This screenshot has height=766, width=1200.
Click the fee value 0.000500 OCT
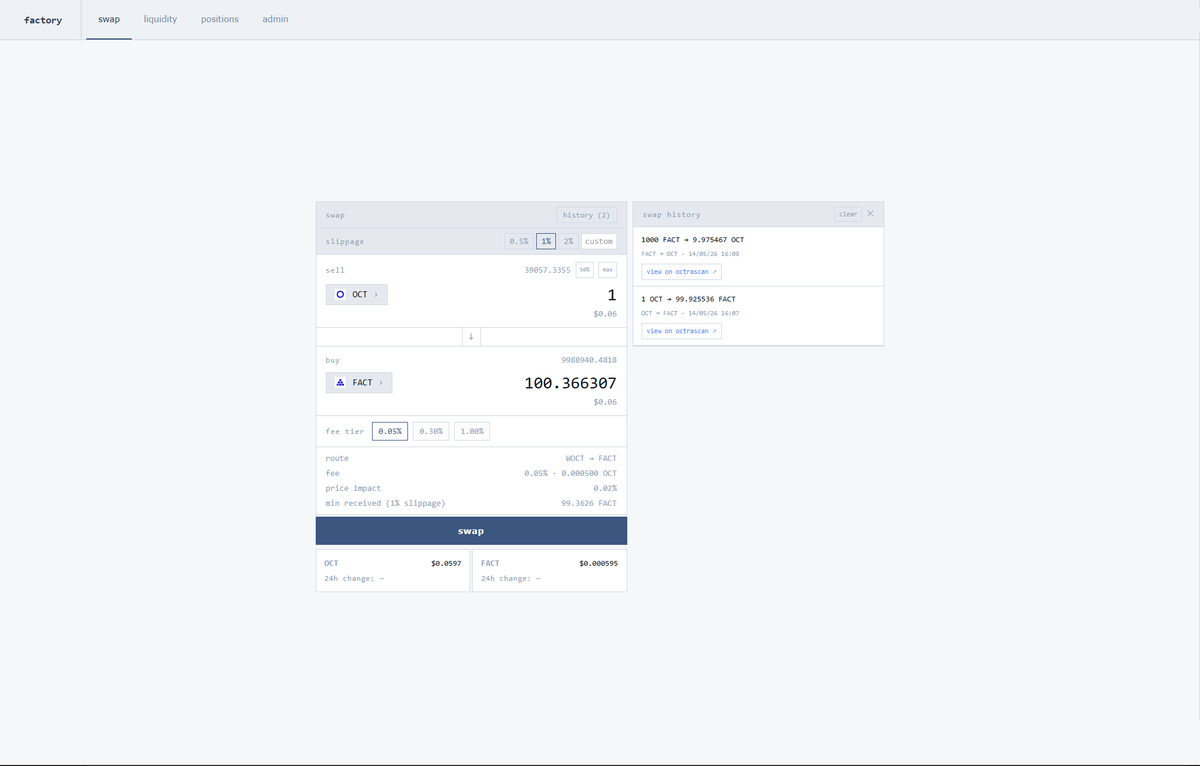[x=590, y=473]
